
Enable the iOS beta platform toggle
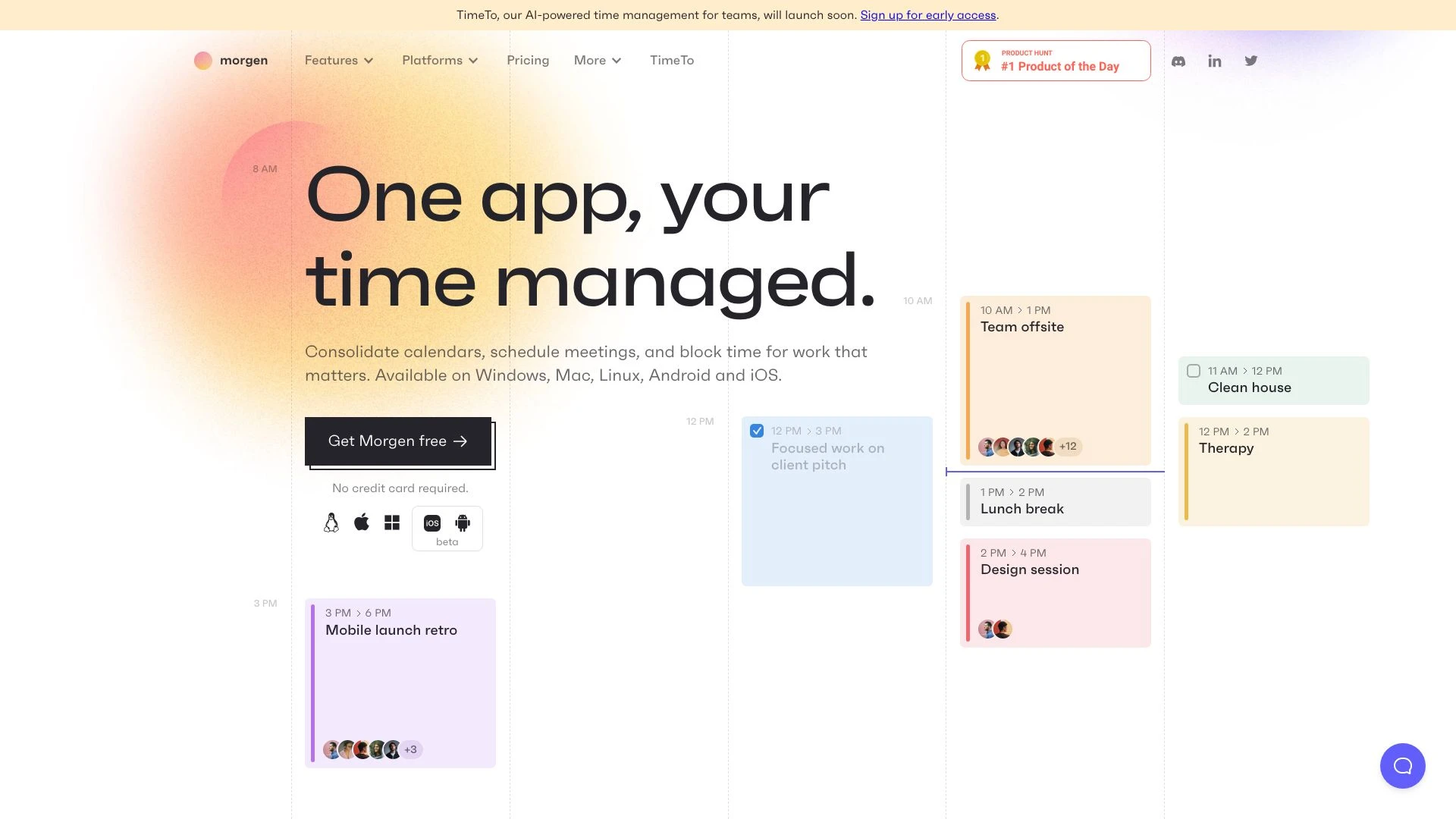point(431,522)
